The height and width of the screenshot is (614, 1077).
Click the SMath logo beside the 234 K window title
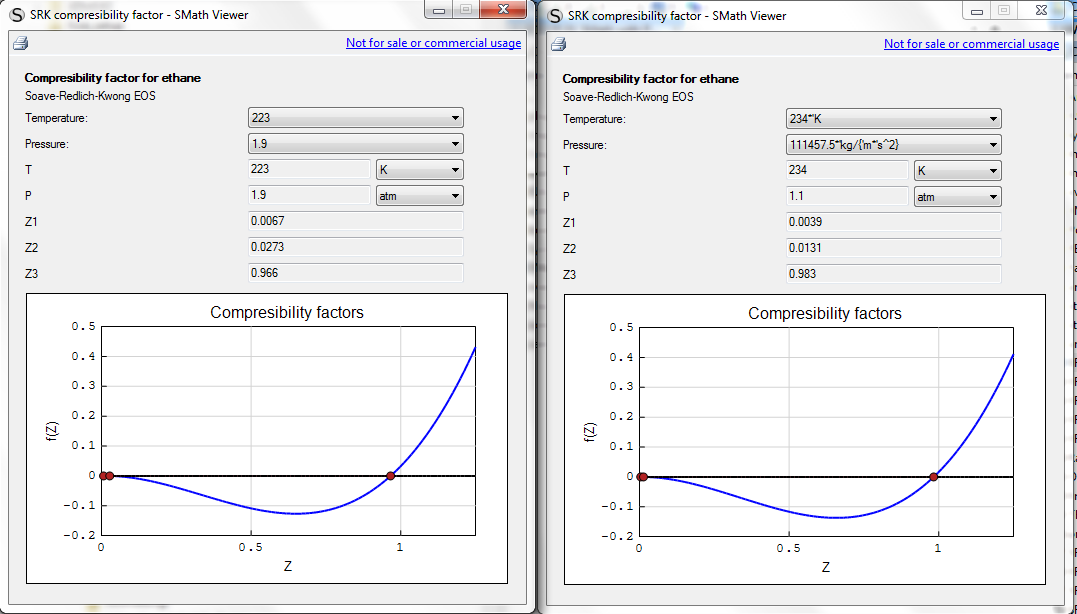click(x=554, y=15)
